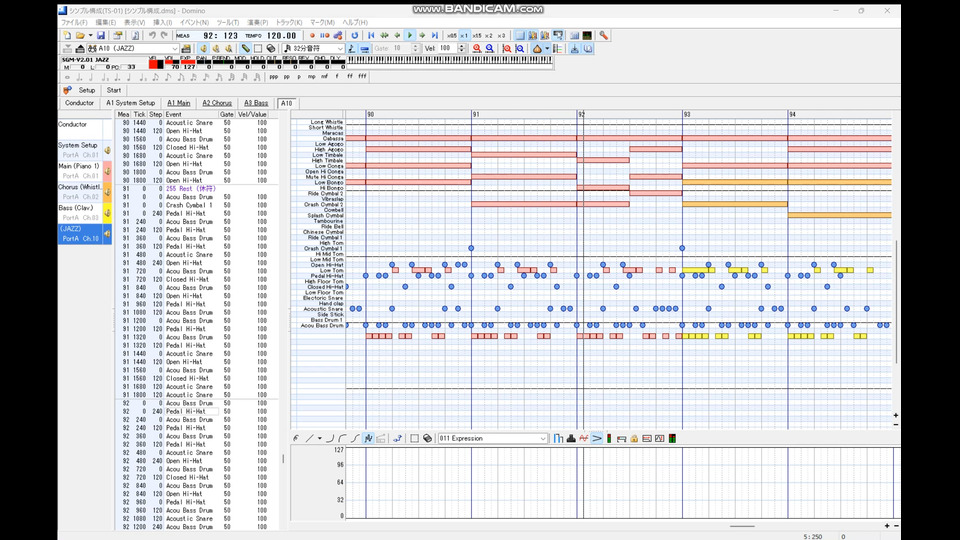Click the Open folder icon in toolbar
Image resolution: width=960 pixels, height=540 pixels.
point(80,36)
